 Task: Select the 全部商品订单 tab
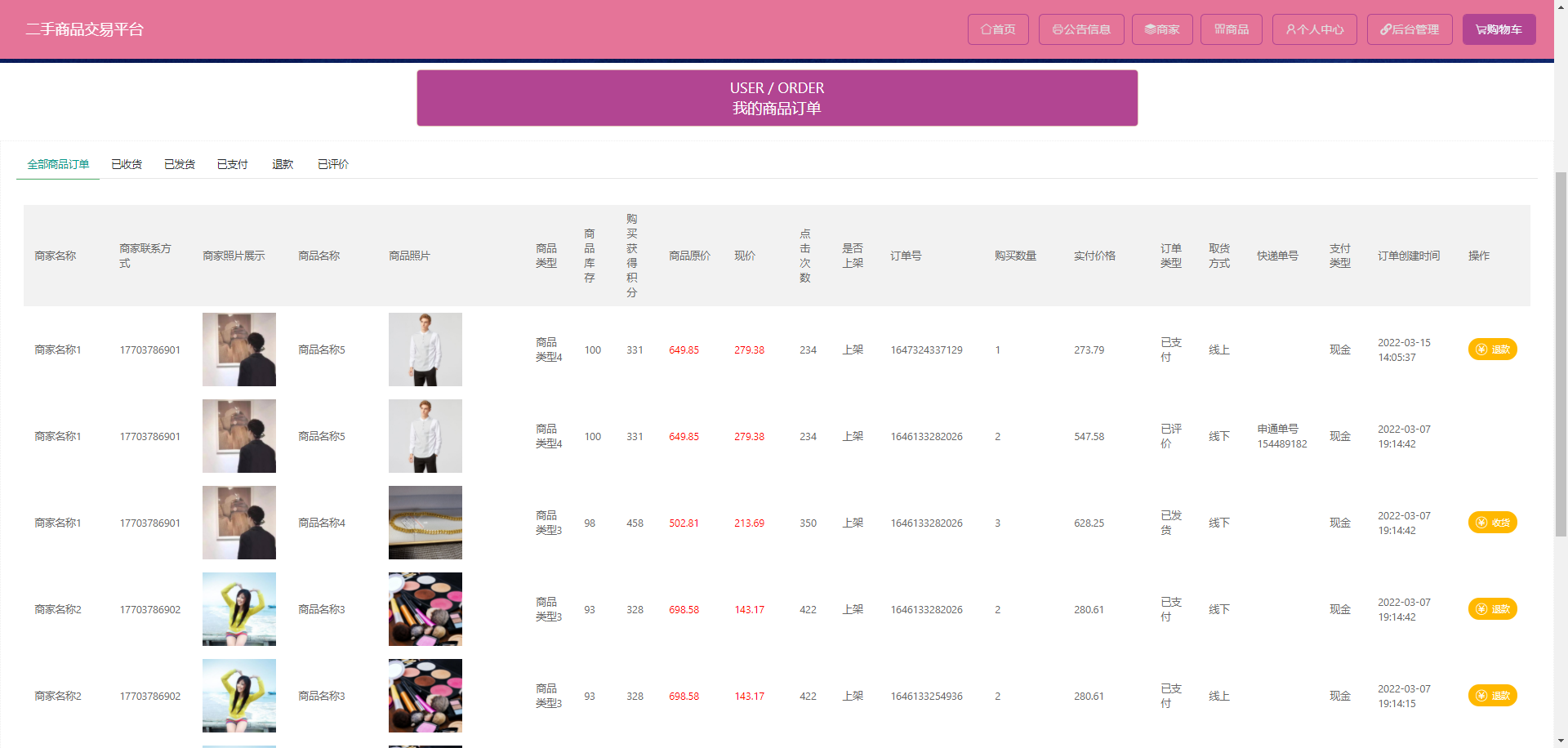click(x=58, y=164)
